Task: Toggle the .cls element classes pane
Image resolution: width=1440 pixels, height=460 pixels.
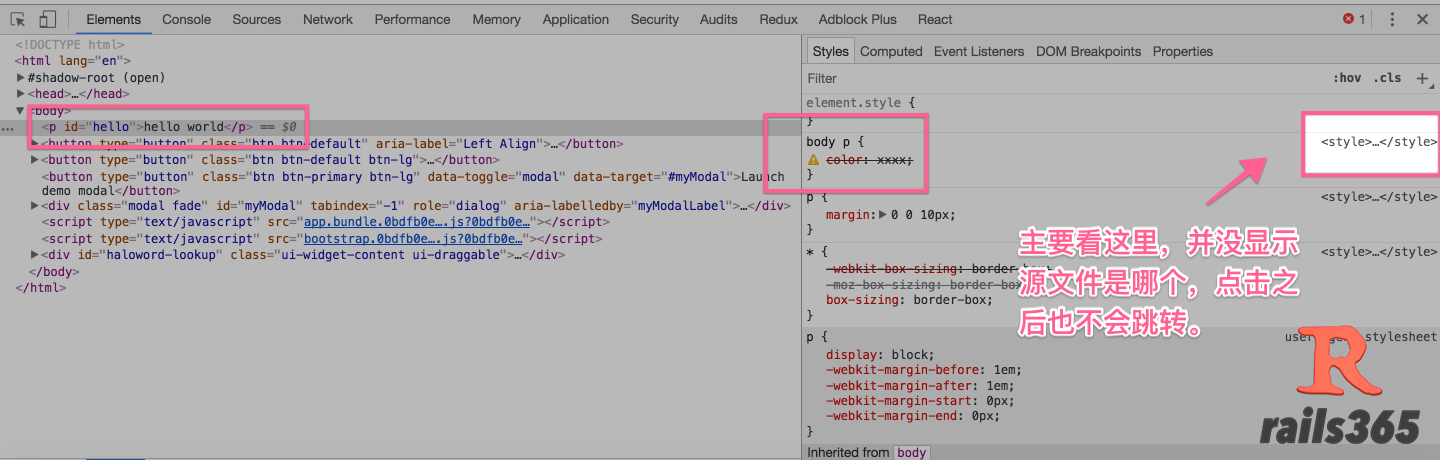Action: click(x=1387, y=78)
